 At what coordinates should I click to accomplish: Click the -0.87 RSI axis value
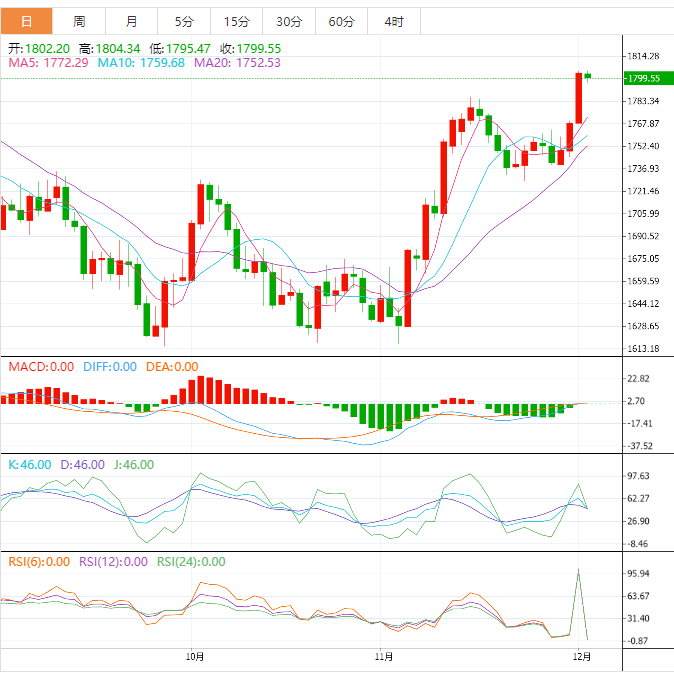click(638, 641)
